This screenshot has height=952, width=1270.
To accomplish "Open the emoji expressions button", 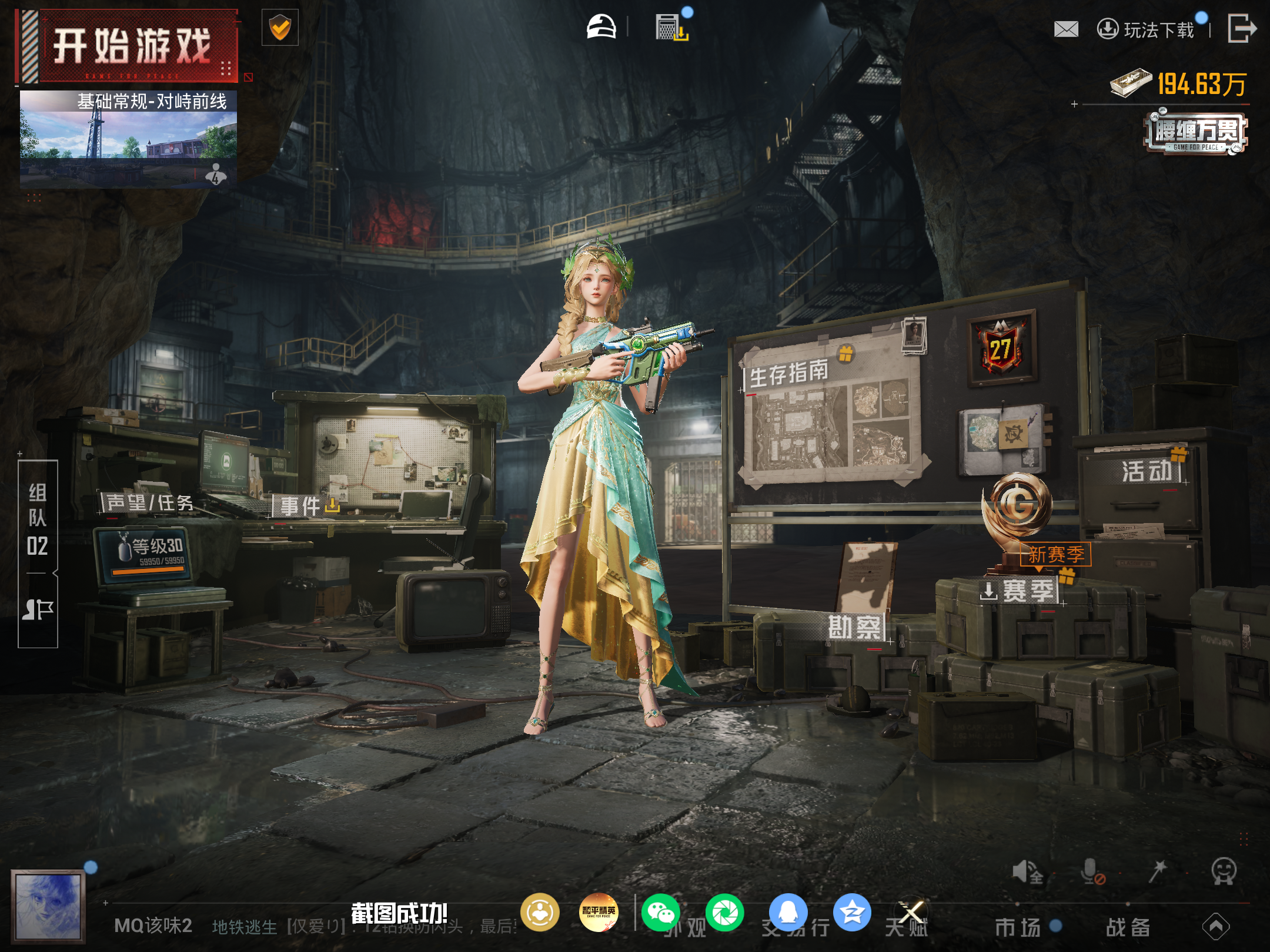I will [x=1224, y=871].
